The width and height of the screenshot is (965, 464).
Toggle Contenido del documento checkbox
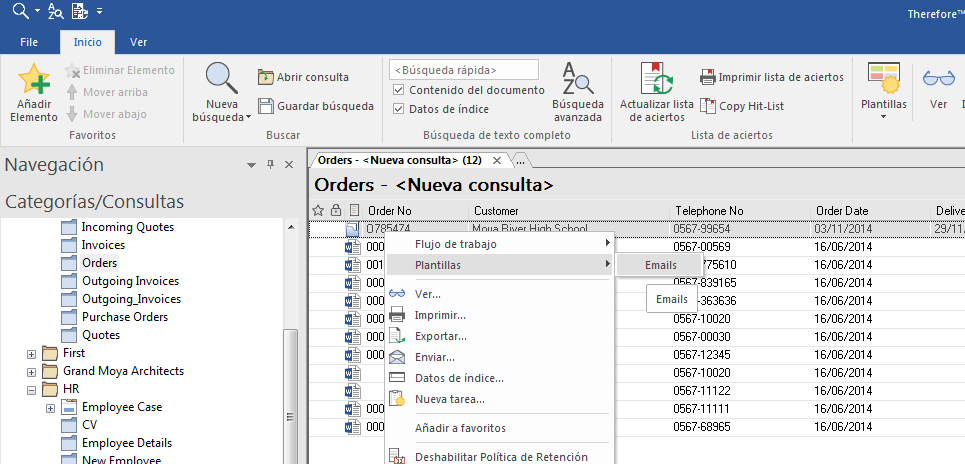398,90
